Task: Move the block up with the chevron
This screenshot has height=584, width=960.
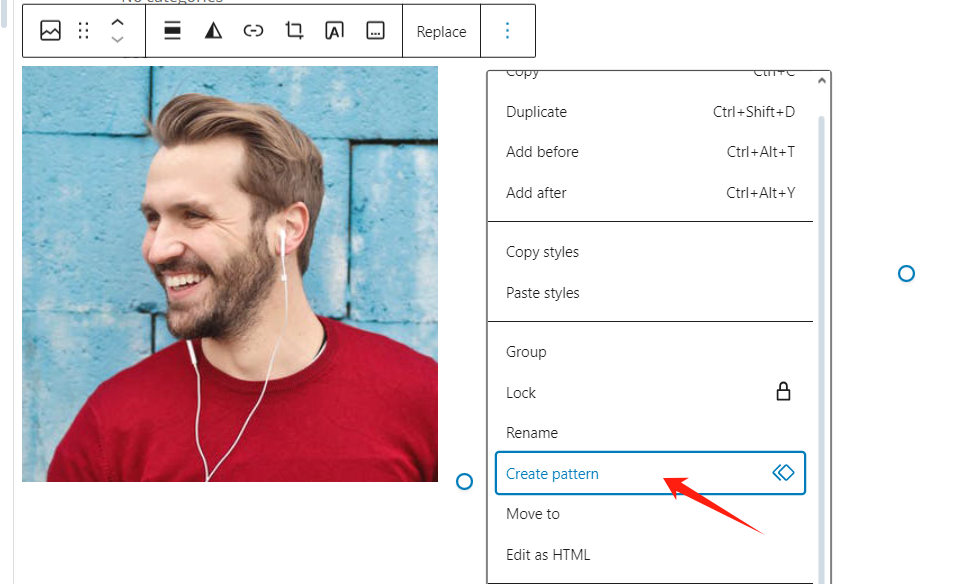Action: 117,22
